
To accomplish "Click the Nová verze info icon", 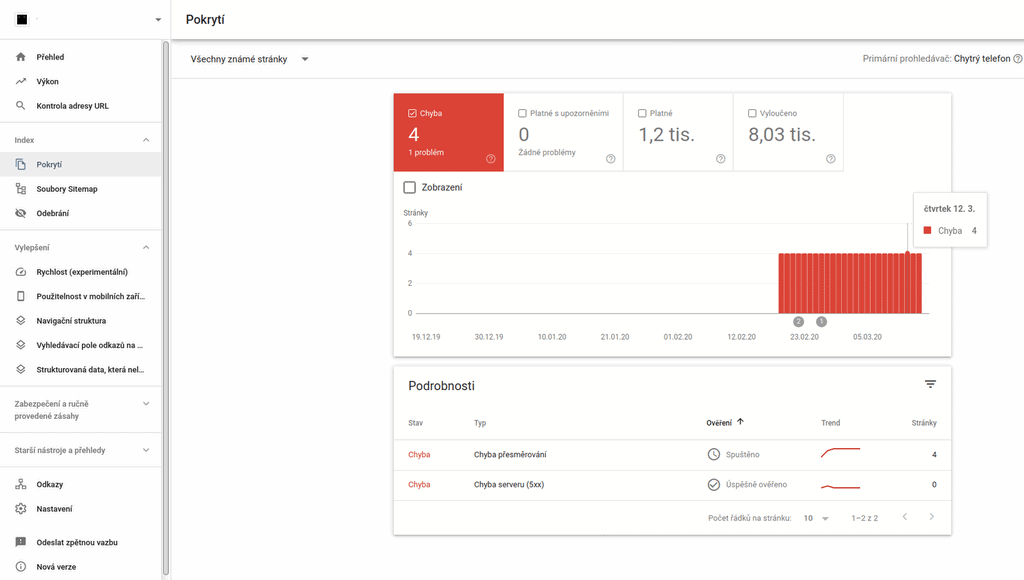I will (x=21, y=566).
